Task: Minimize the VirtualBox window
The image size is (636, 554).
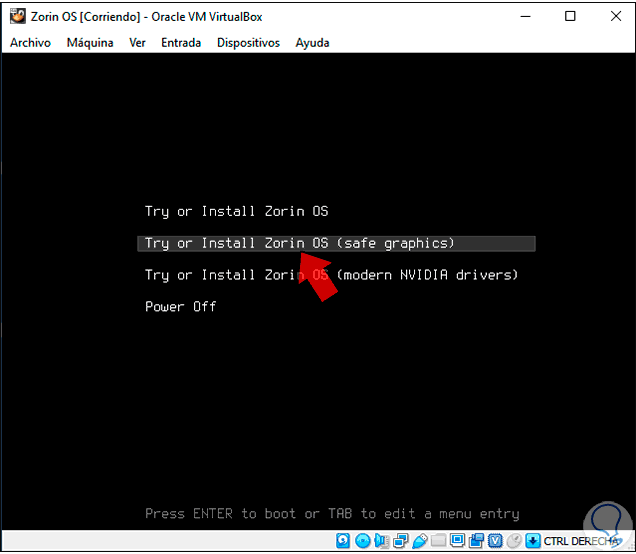Action: point(526,16)
